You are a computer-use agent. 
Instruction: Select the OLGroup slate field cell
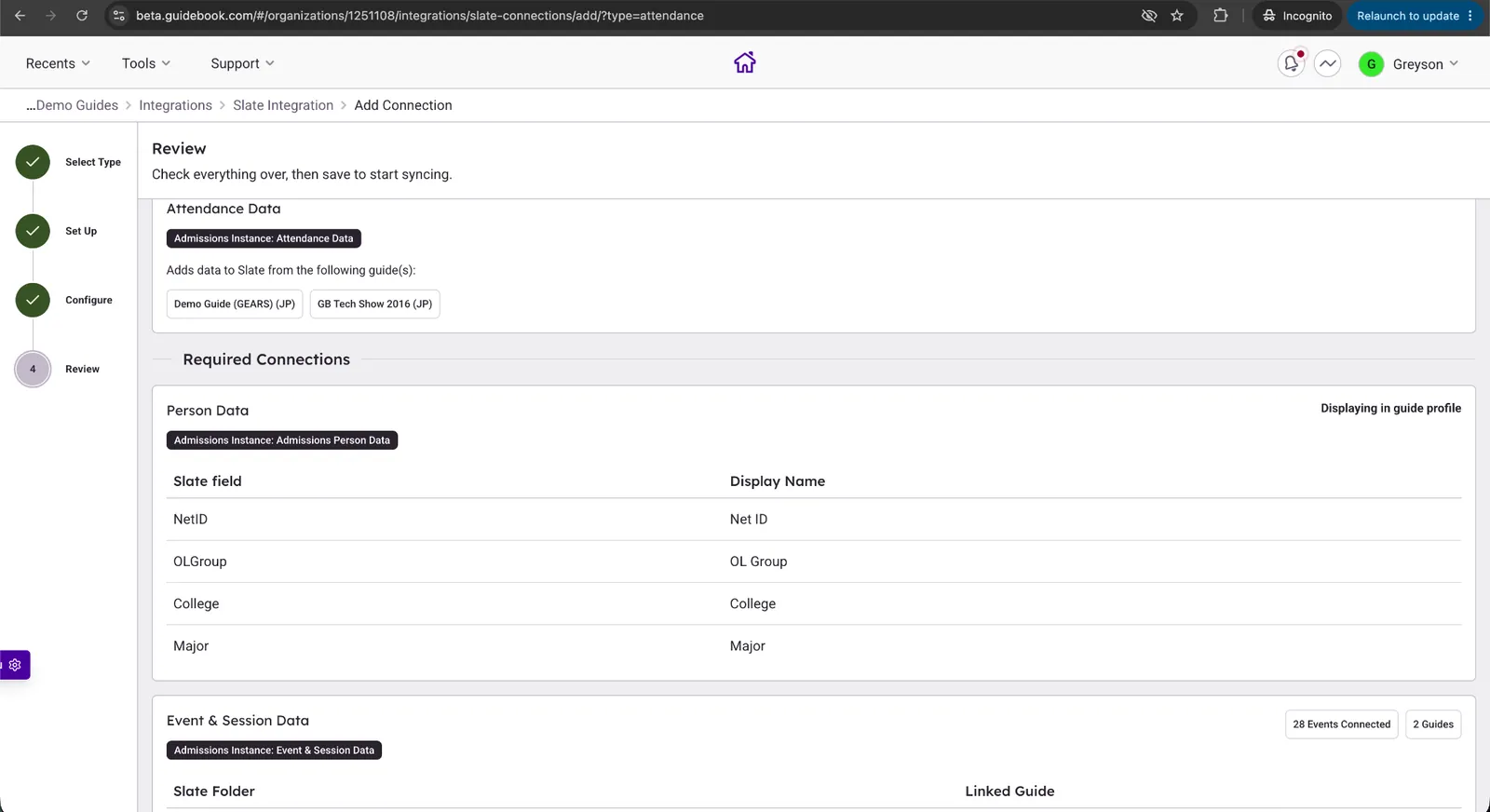[200, 562]
